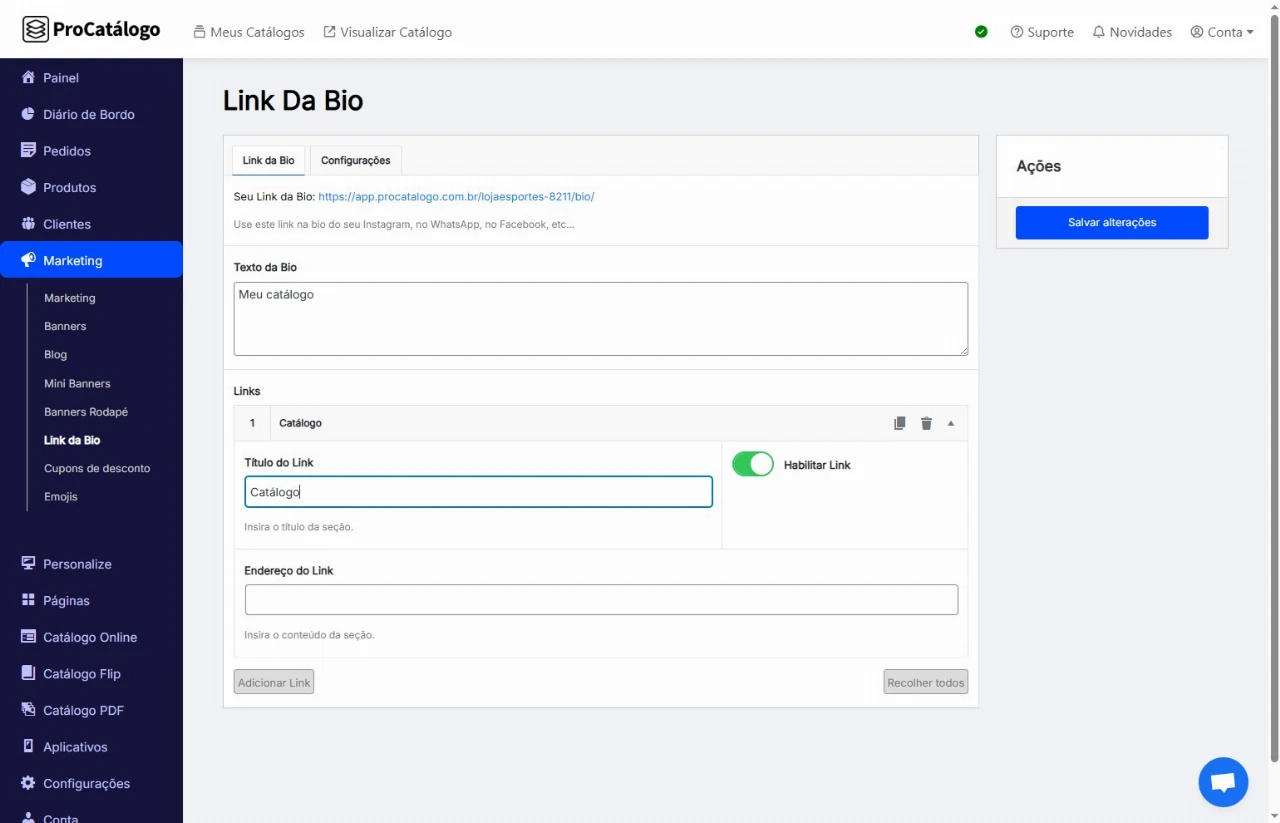Click the Endereço do Link input field

601,599
